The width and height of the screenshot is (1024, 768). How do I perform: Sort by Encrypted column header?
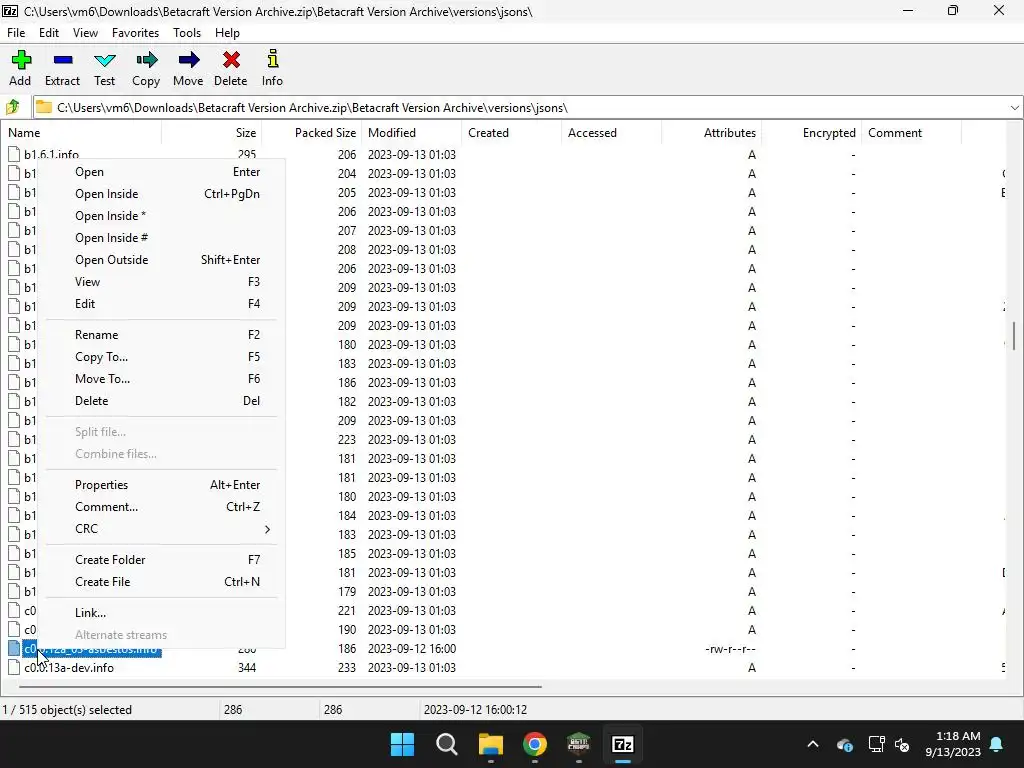(811, 133)
